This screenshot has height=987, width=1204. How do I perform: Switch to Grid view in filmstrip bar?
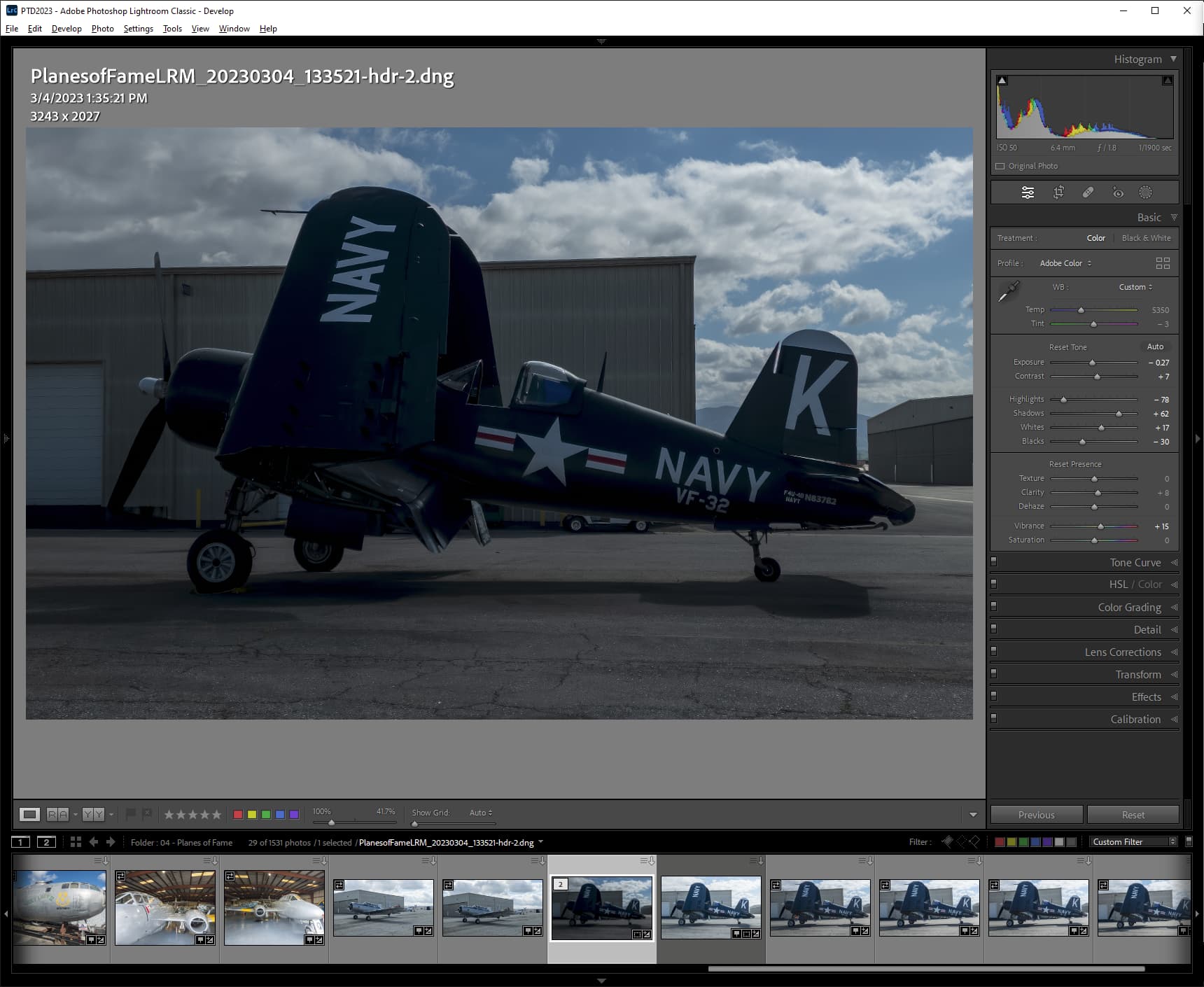point(76,842)
